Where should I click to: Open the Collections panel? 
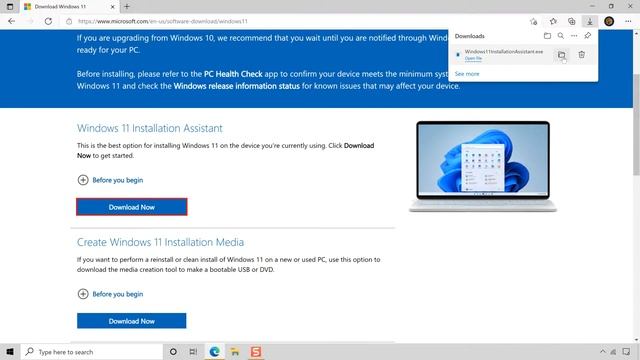pyautogui.click(x=571, y=21)
